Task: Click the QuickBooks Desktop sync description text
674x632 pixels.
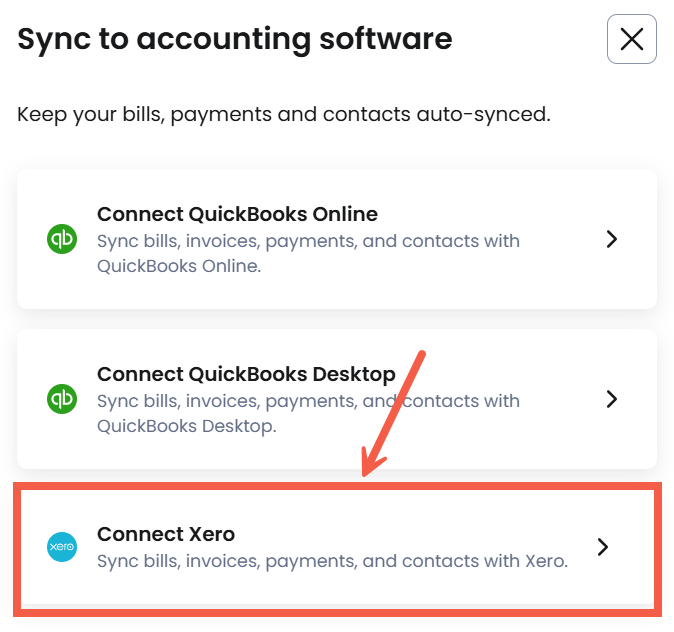Action: 308,413
